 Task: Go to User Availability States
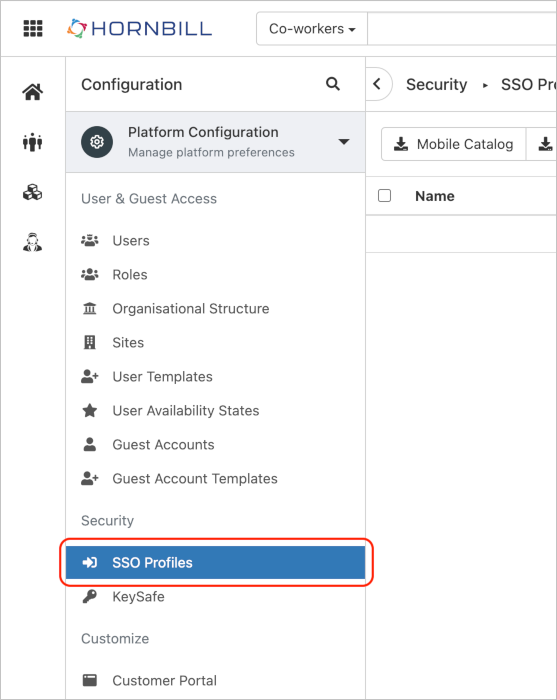[216, 410]
